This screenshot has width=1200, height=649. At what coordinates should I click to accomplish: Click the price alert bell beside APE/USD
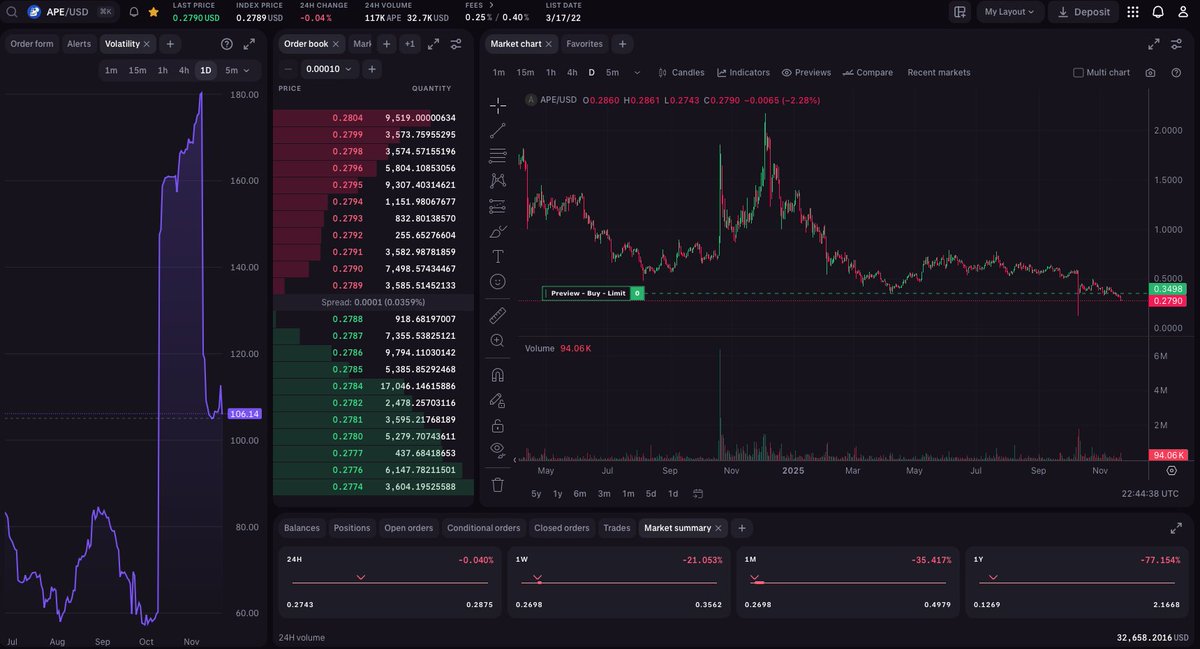[134, 12]
